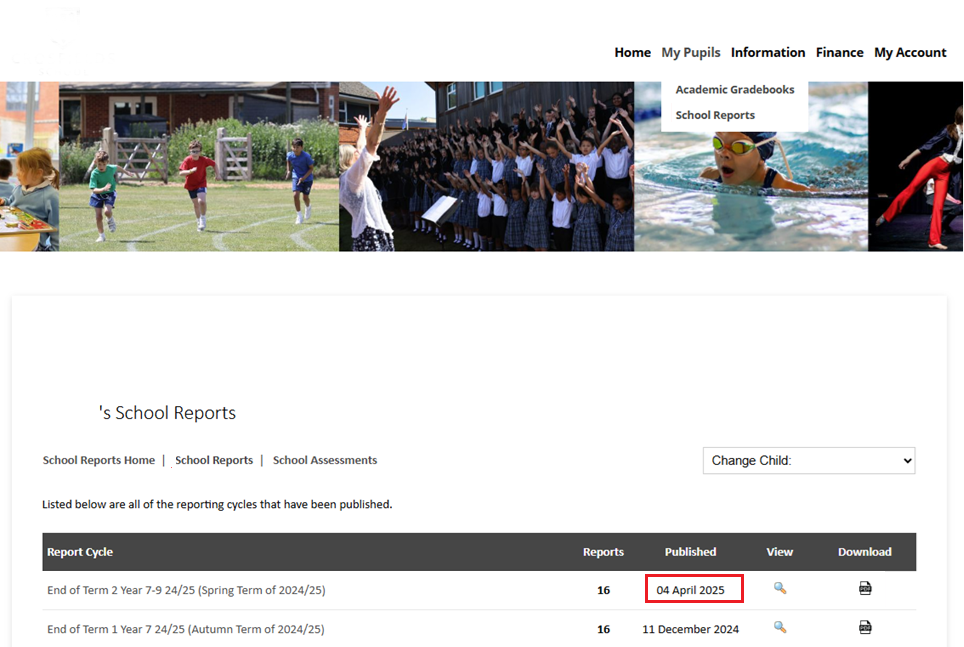Go to Home in the top navigation
Viewport: 964px width, 647px height.
[x=632, y=53]
